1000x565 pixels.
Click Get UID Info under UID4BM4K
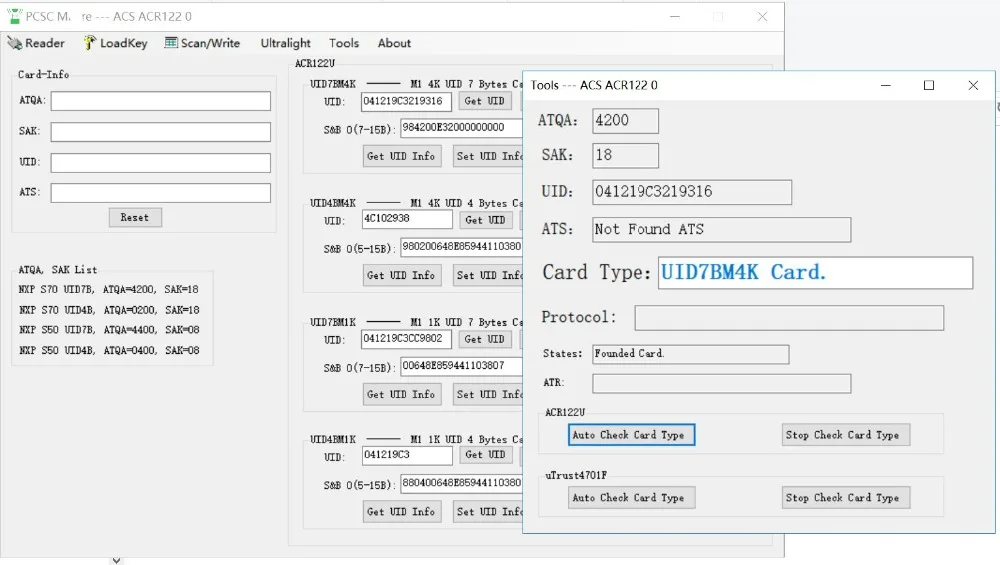[x=401, y=275]
